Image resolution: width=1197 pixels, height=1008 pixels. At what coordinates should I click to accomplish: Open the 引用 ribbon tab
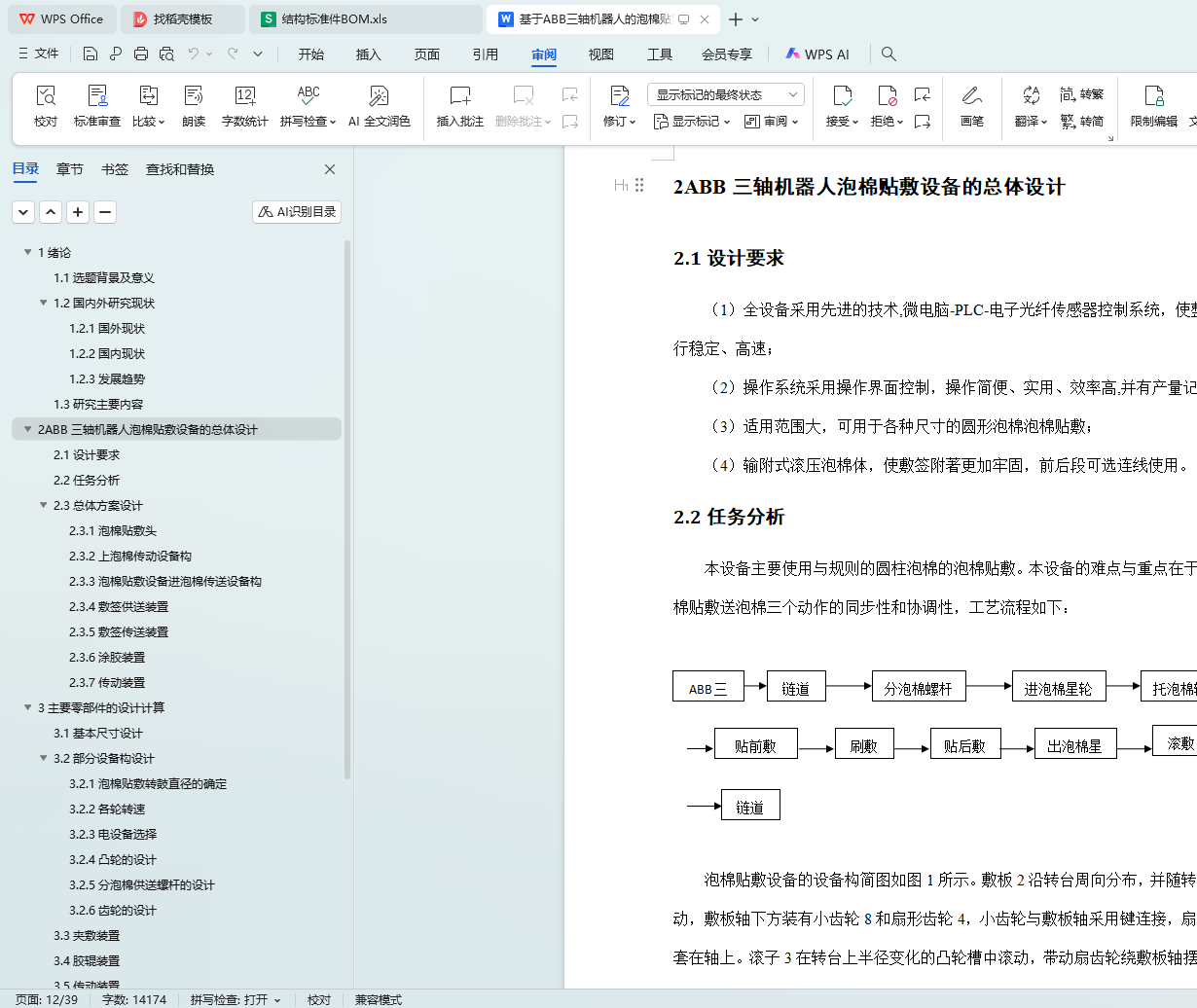[x=486, y=54]
